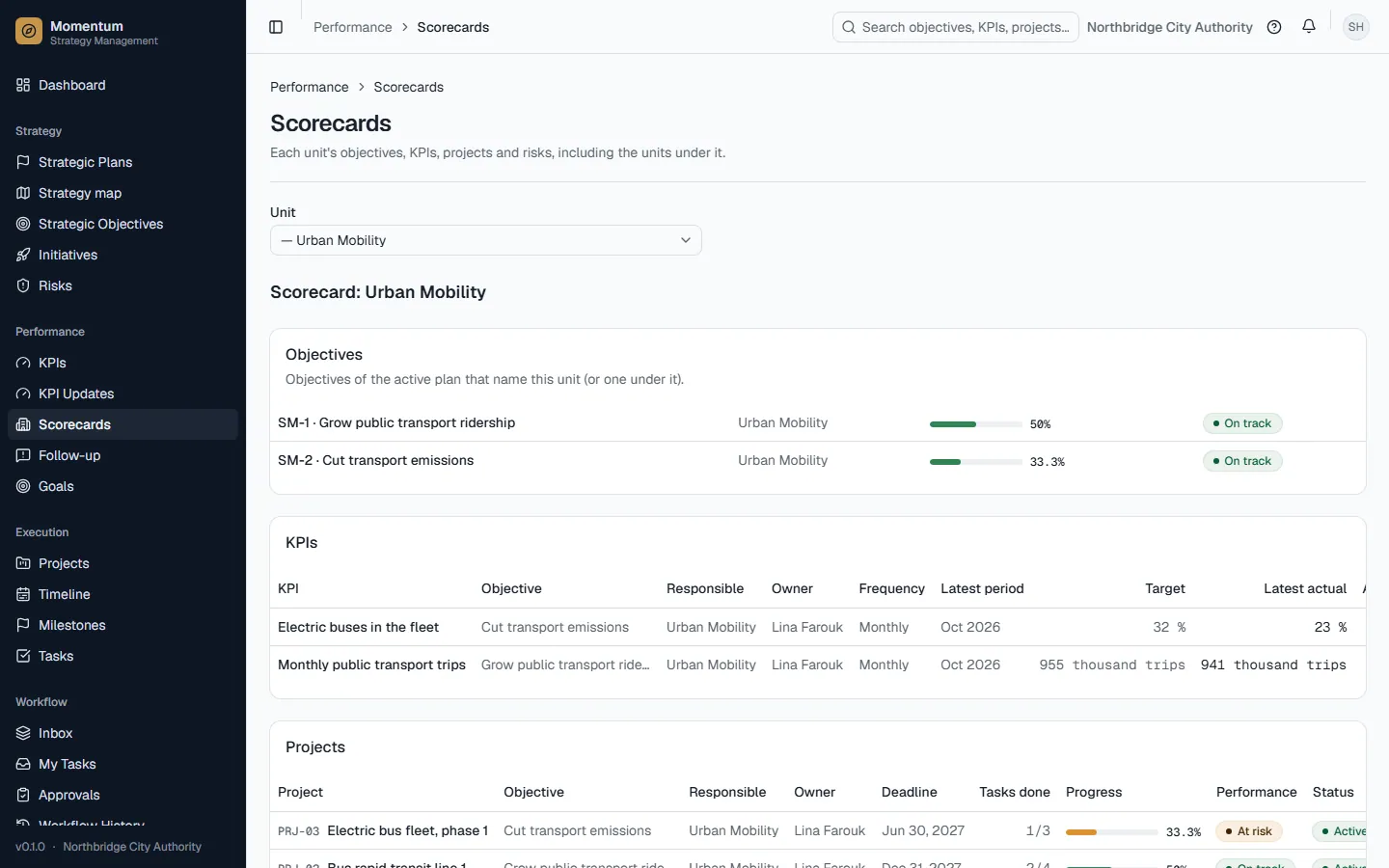This screenshot has width=1389, height=868.
Task: Click the Electric buses in the fleet KPI
Action: point(359,627)
